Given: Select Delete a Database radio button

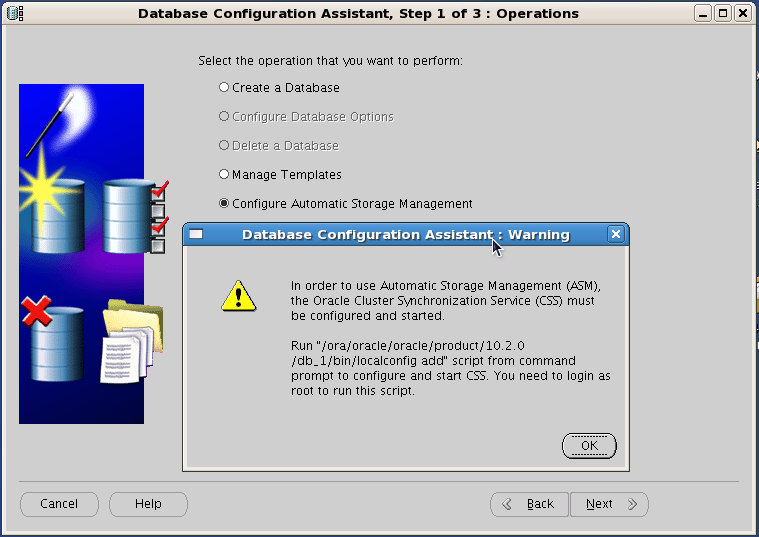Looking at the screenshot, I should (x=224, y=145).
